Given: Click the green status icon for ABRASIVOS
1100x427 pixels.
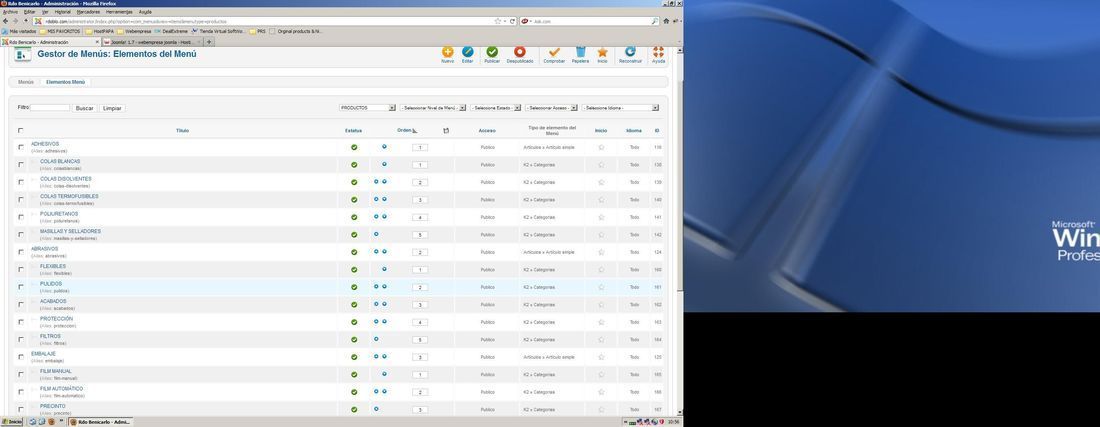Looking at the screenshot, I should [354, 252].
